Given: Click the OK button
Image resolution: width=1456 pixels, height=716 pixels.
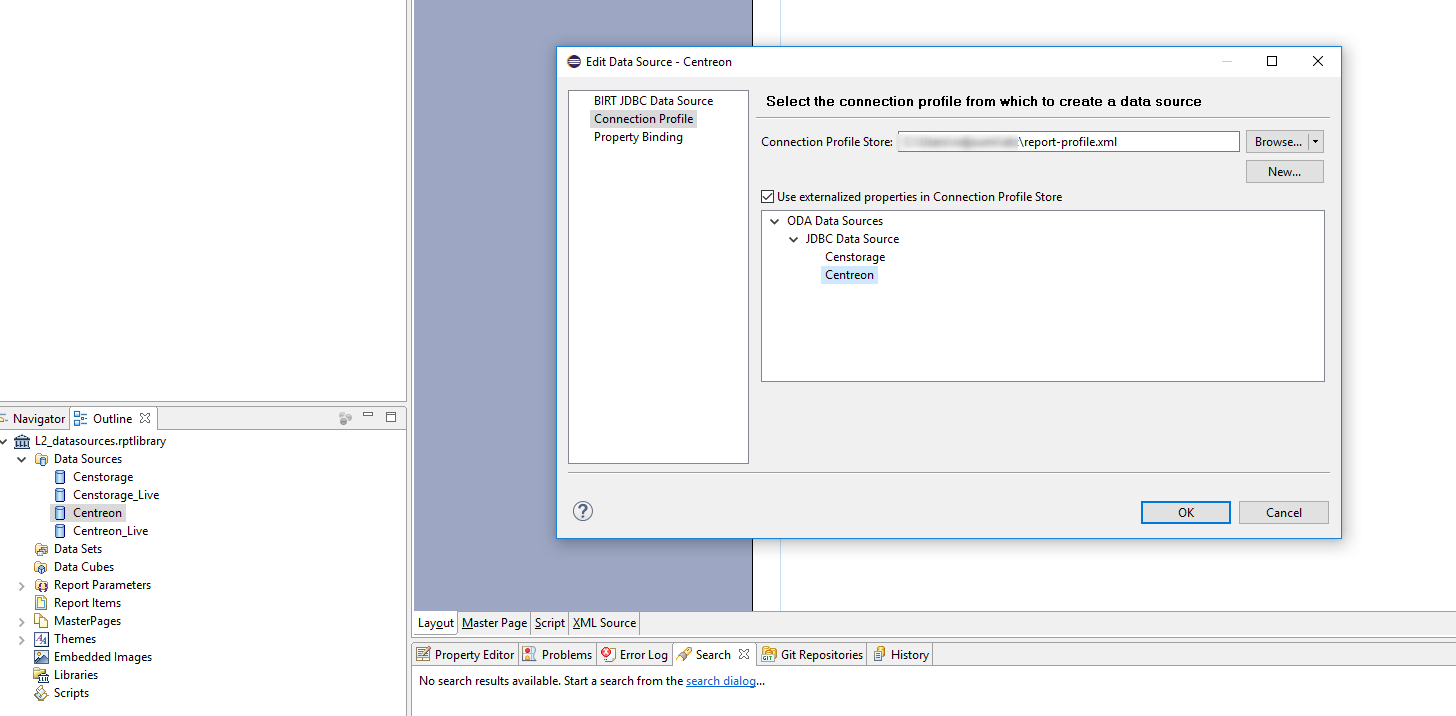Looking at the screenshot, I should coord(1185,512).
